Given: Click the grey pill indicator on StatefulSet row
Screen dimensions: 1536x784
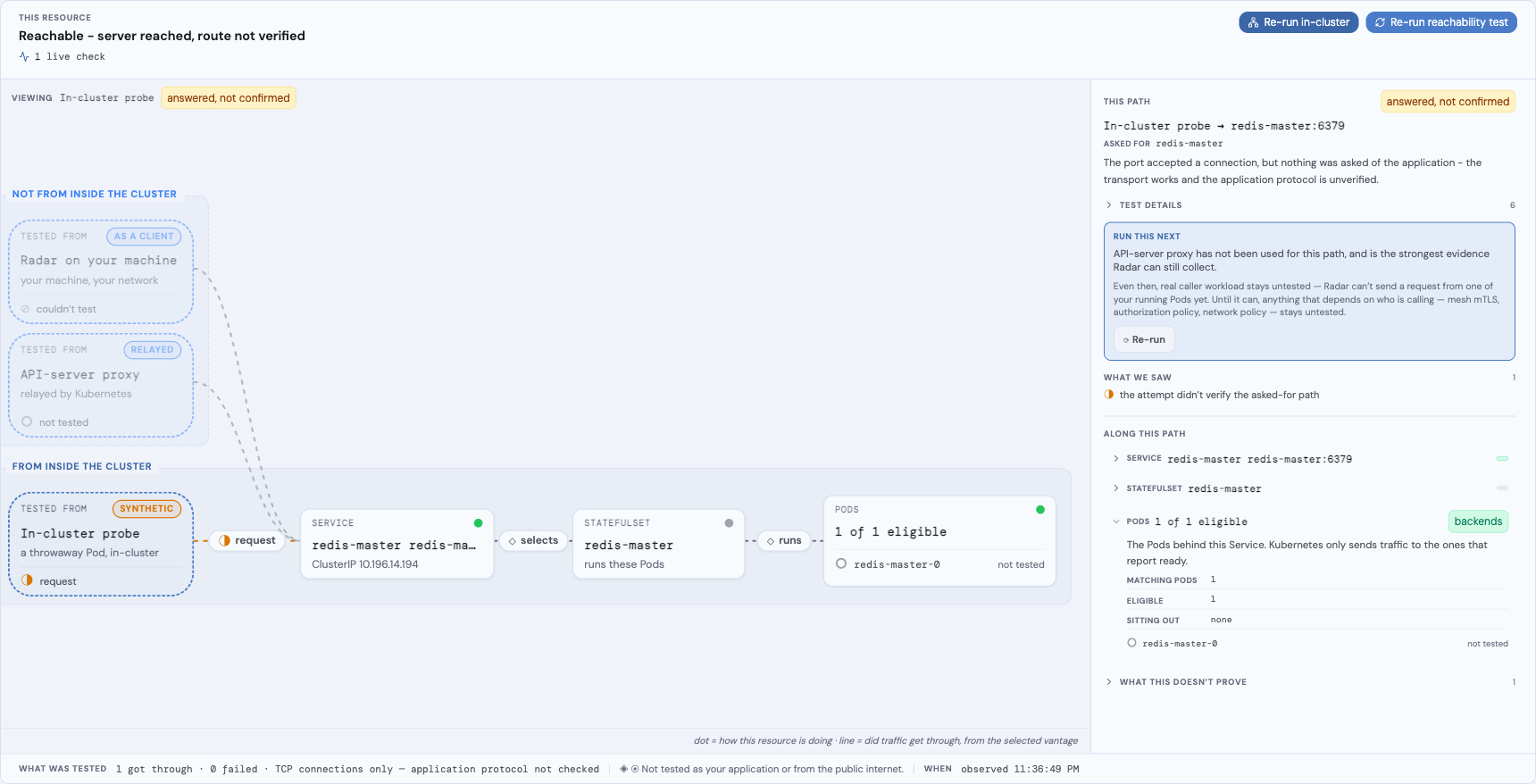Looking at the screenshot, I should 1502,488.
